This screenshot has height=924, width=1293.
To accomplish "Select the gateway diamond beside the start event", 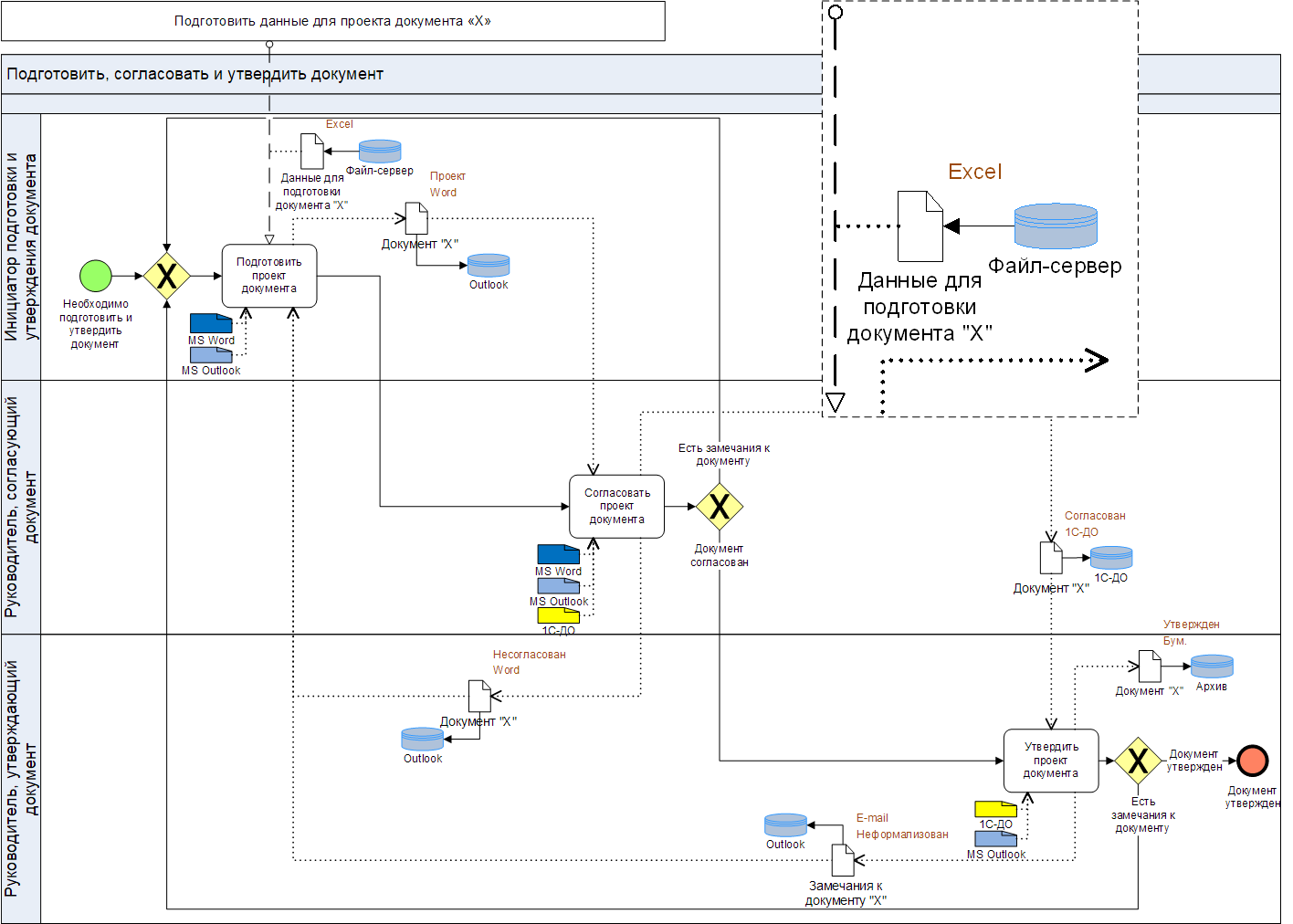I will click(x=167, y=276).
